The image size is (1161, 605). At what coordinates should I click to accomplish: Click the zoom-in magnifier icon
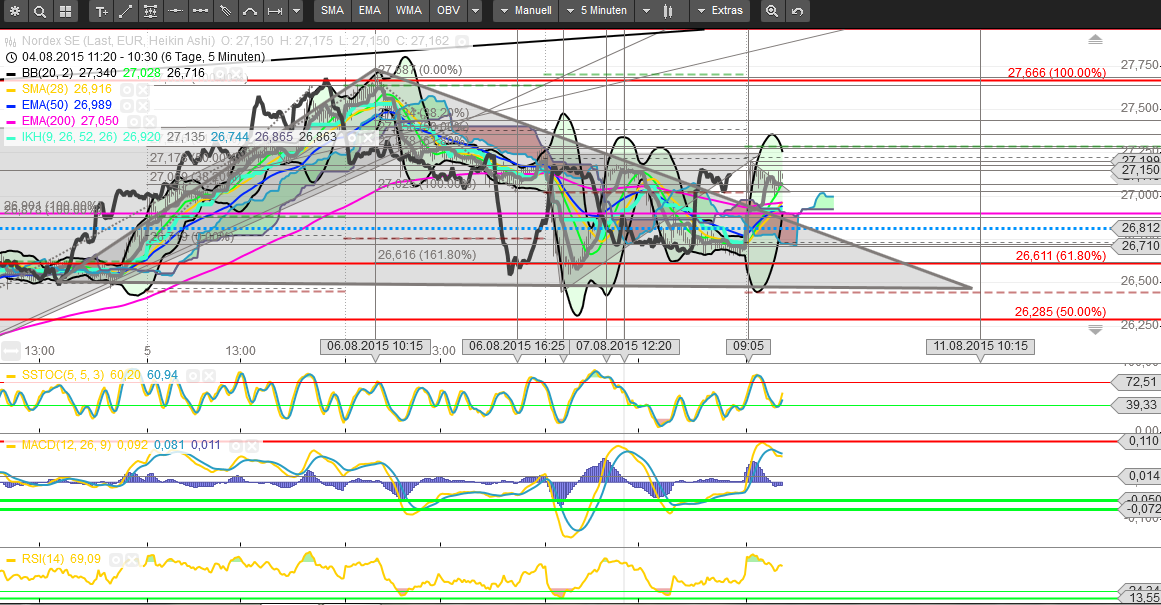point(771,12)
